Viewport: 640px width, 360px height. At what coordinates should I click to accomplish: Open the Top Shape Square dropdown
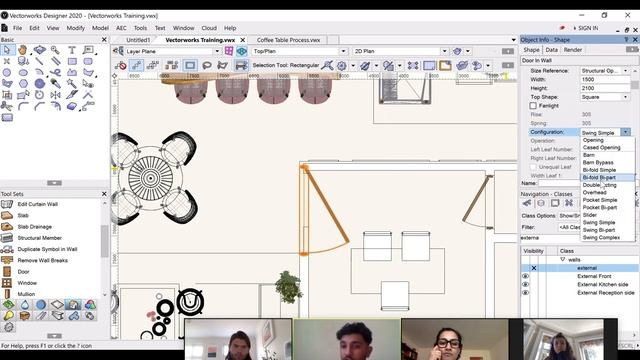pos(605,97)
